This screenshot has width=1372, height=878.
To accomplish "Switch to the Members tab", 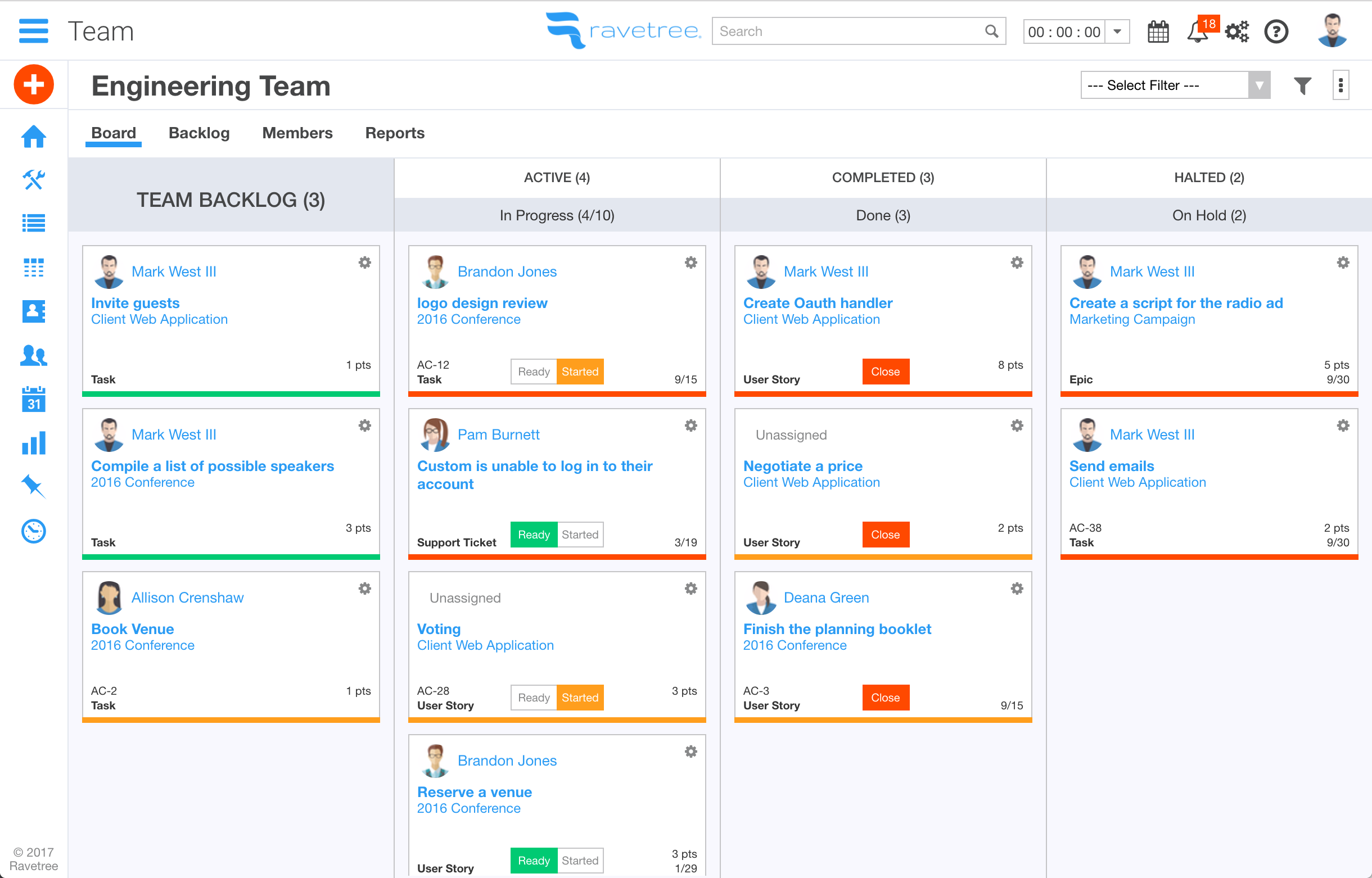I will point(297,133).
